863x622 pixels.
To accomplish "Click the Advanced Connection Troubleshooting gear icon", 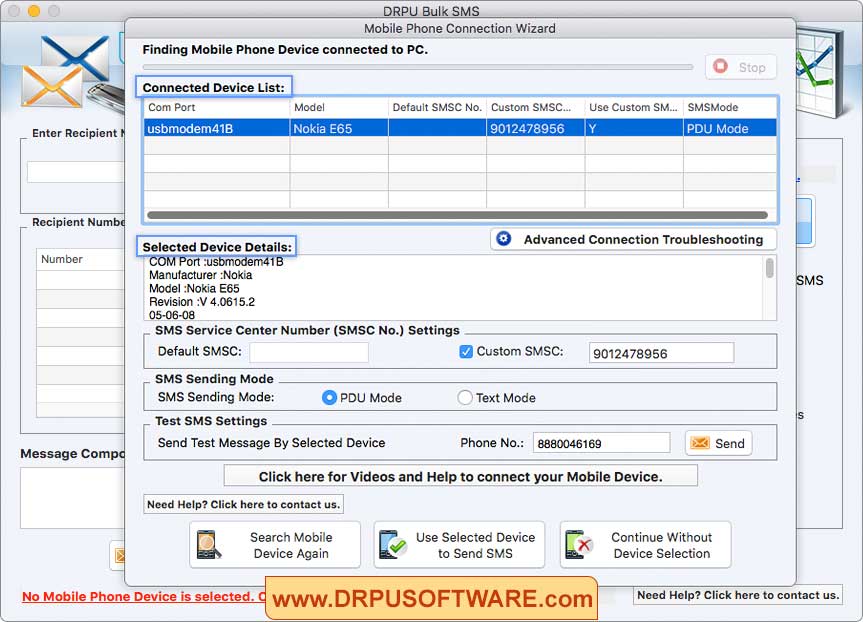I will click(x=504, y=239).
